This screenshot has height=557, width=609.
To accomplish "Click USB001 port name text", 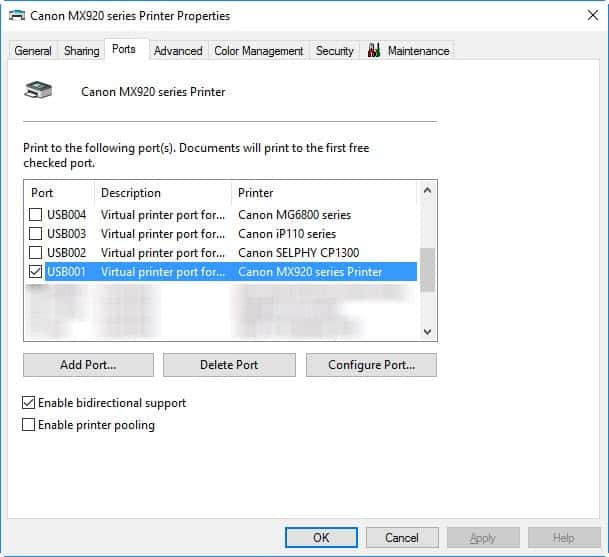I will pyautogui.click(x=66, y=272).
